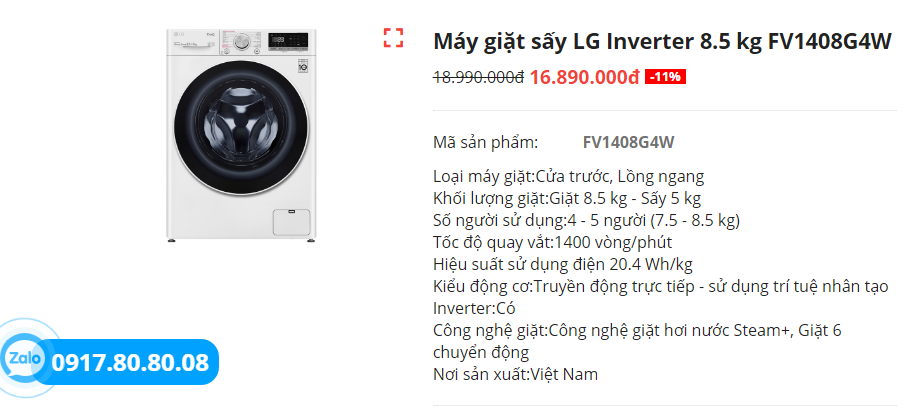The width and height of the screenshot is (919, 410).
Task: Click the bold product code FV1408G4W
Action: [628, 142]
